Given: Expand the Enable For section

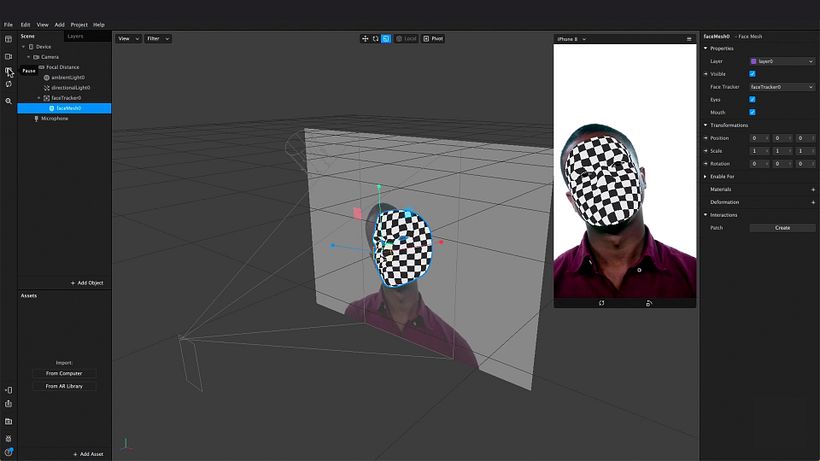Looking at the screenshot, I should 705,177.
